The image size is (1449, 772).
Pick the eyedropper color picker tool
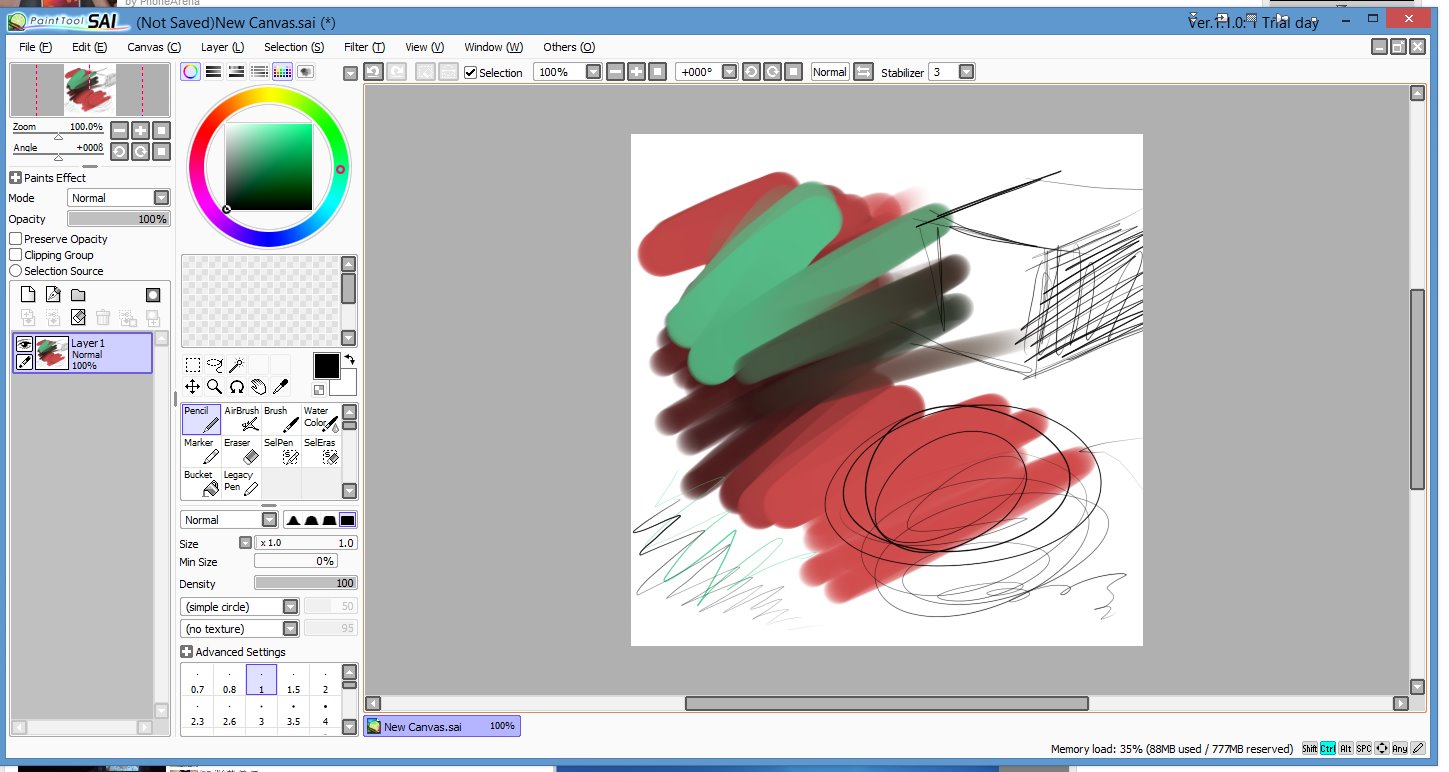pos(280,387)
